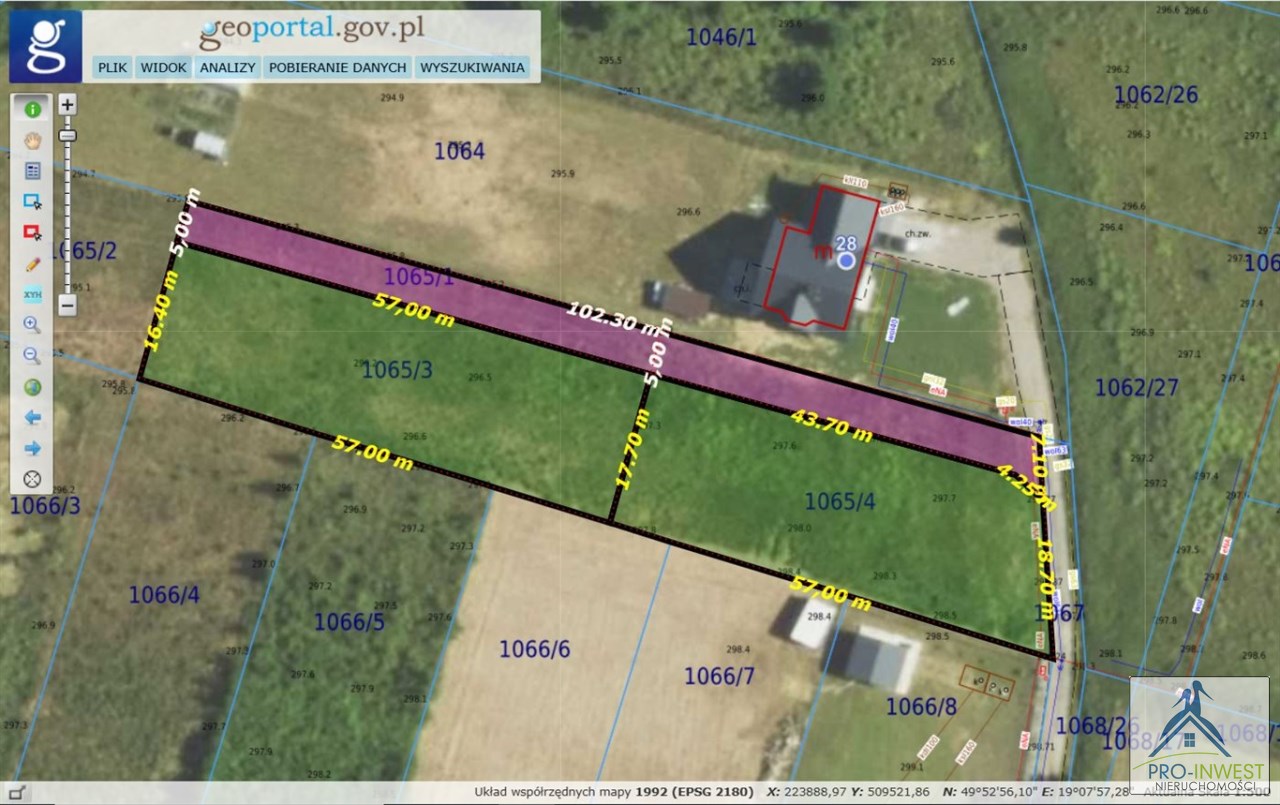The height and width of the screenshot is (805, 1280).
Task: Open the ANALIZY menu
Action: click(228, 68)
